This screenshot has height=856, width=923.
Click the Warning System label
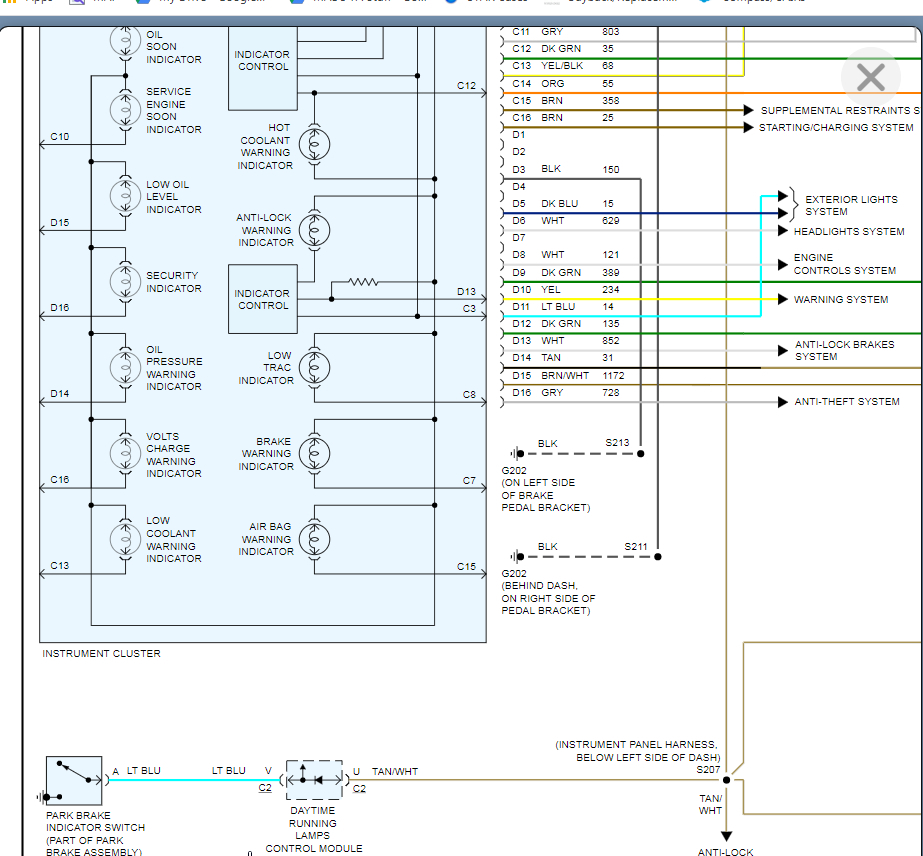click(x=841, y=300)
